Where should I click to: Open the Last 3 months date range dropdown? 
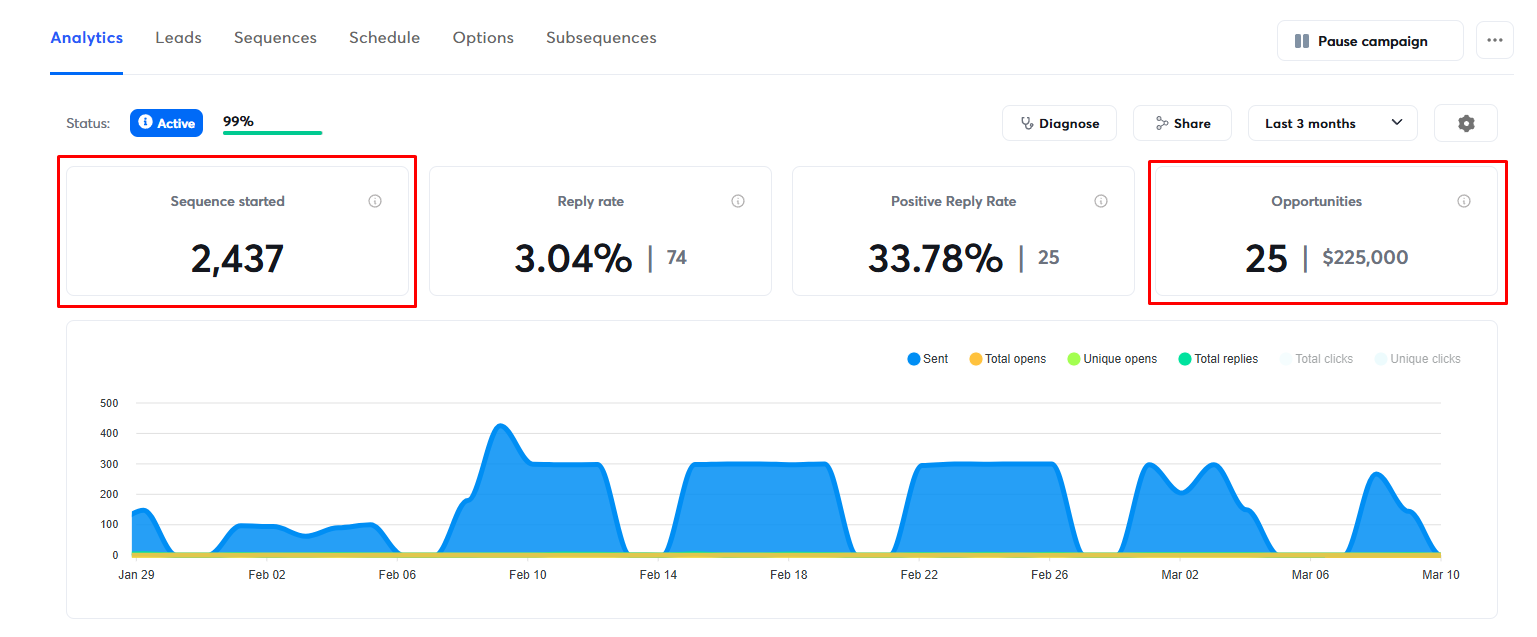point(1332,122)
